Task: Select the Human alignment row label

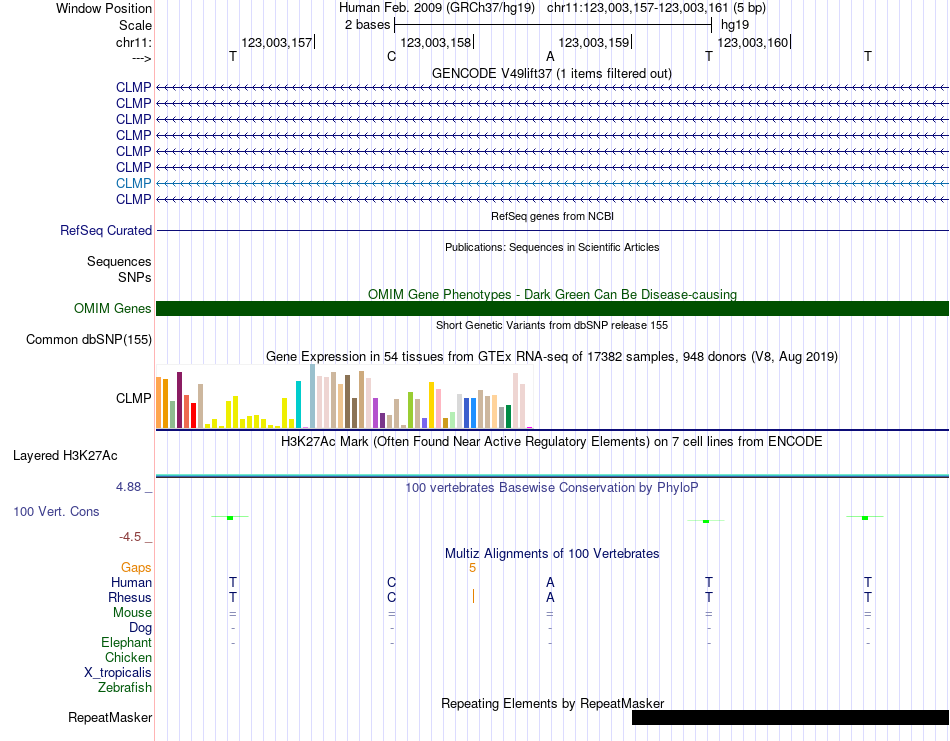Action: [x=131, y=582]
